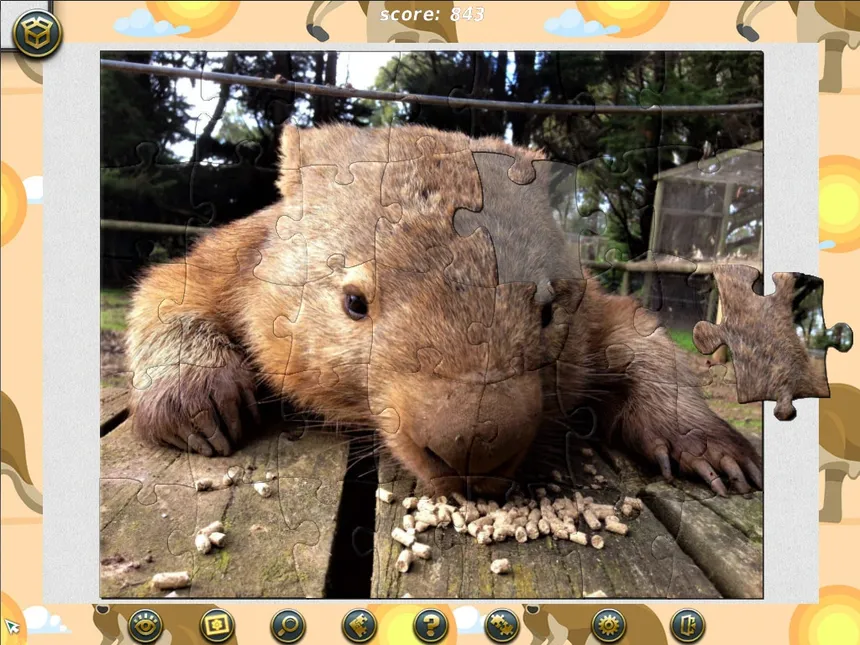The image size is (860, 645).
Task: Click the exit door icon
Action: pos(687,625)
